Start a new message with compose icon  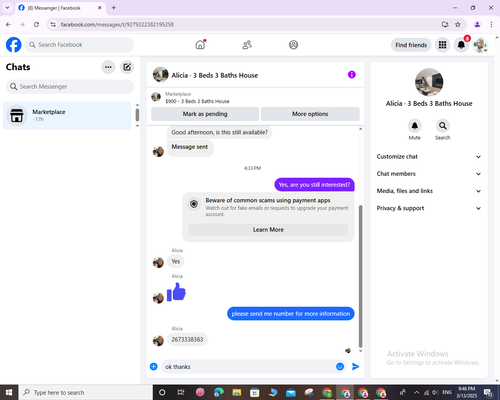pos(127,67)
